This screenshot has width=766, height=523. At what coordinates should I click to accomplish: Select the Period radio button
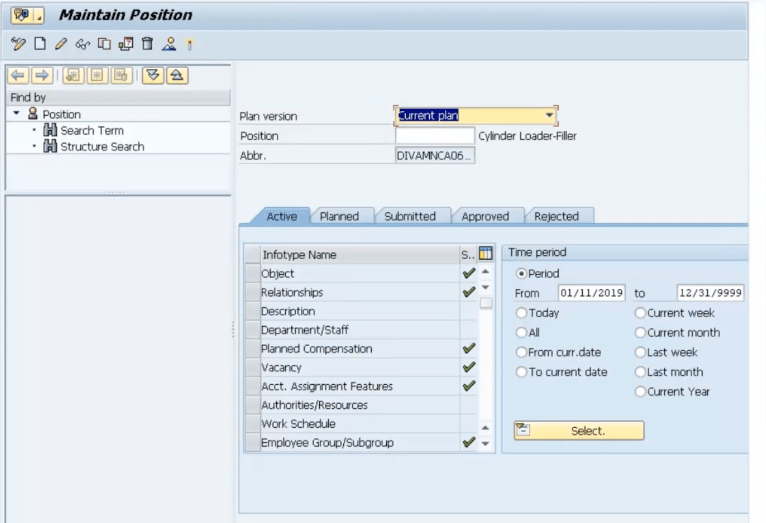click(x=521, y=274)
